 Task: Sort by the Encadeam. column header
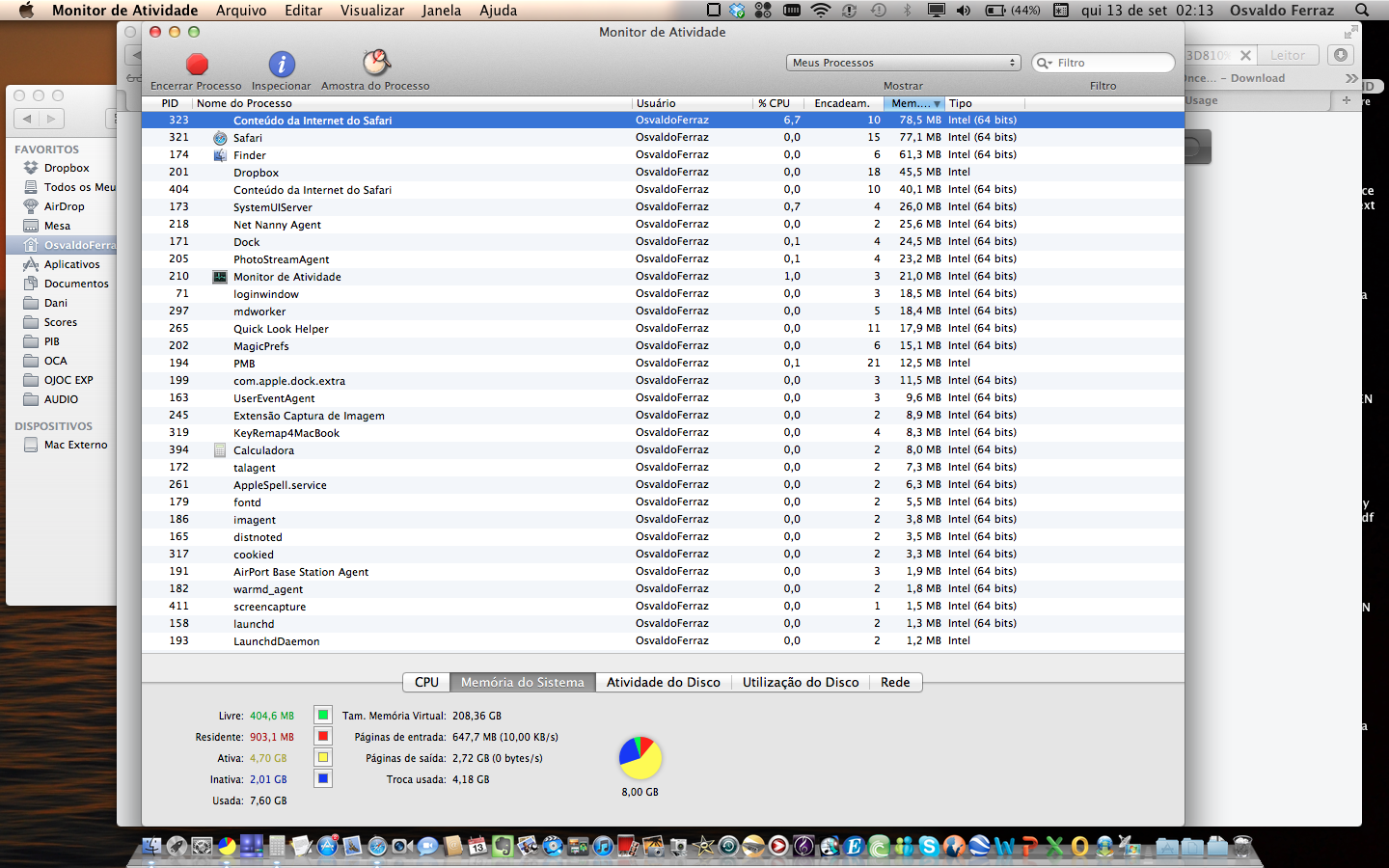click(x=844, y=103)
